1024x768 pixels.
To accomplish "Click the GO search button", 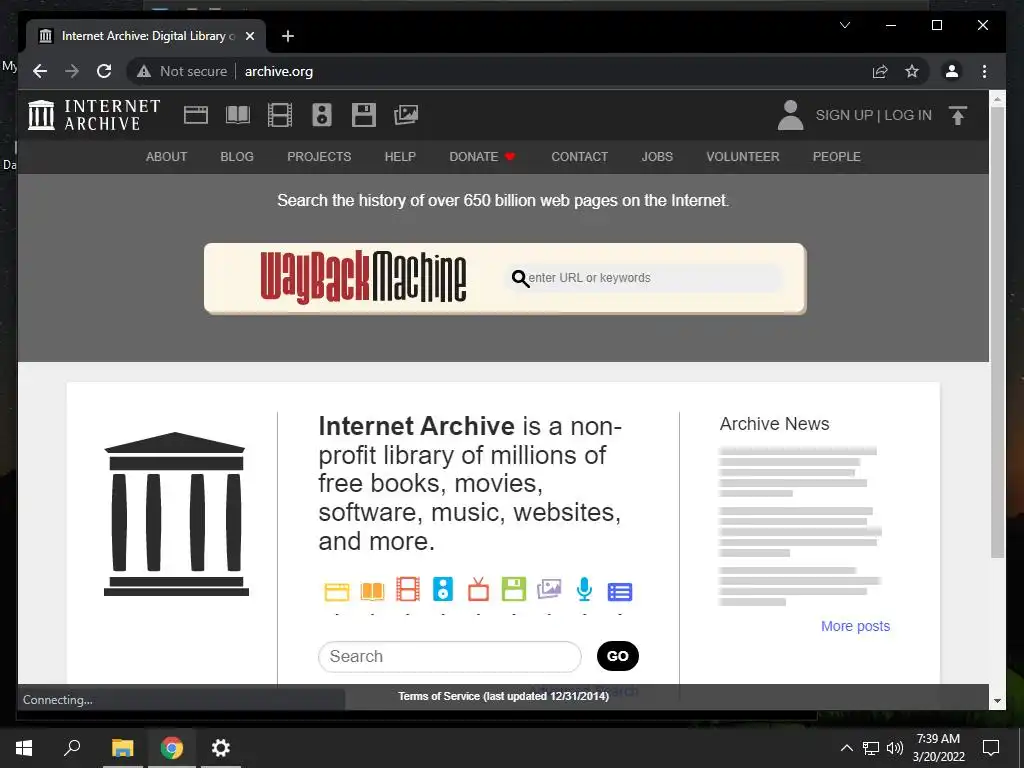I will pos(618,656).
